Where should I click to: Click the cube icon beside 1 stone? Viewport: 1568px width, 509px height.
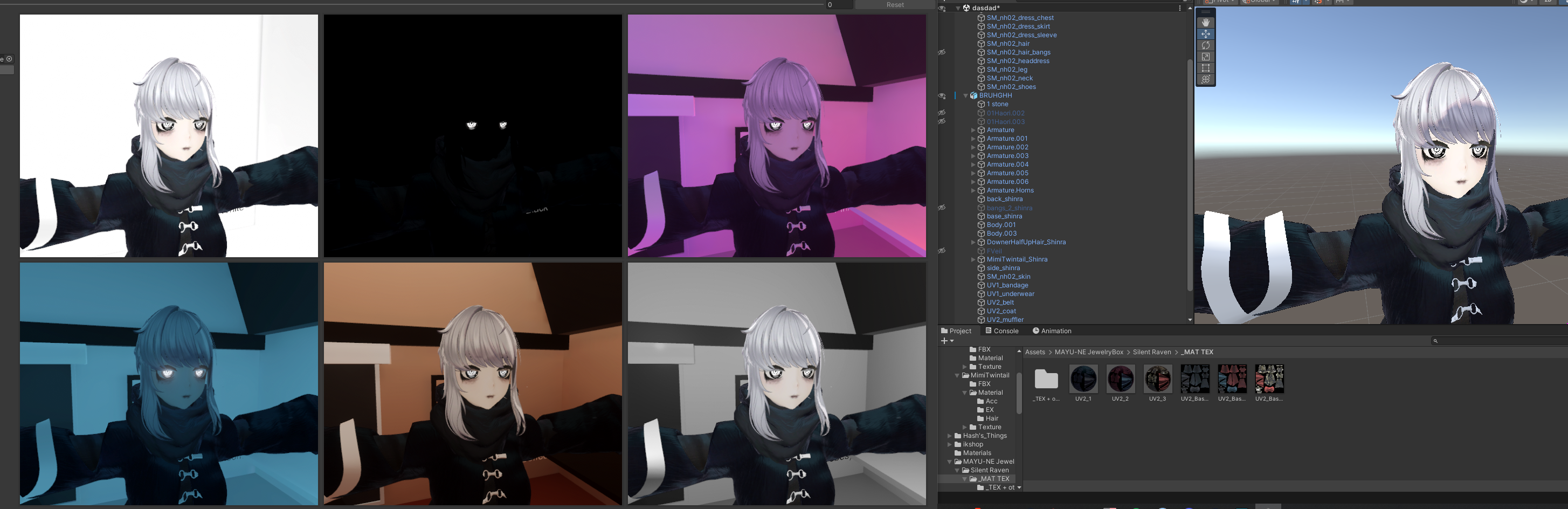981,104
